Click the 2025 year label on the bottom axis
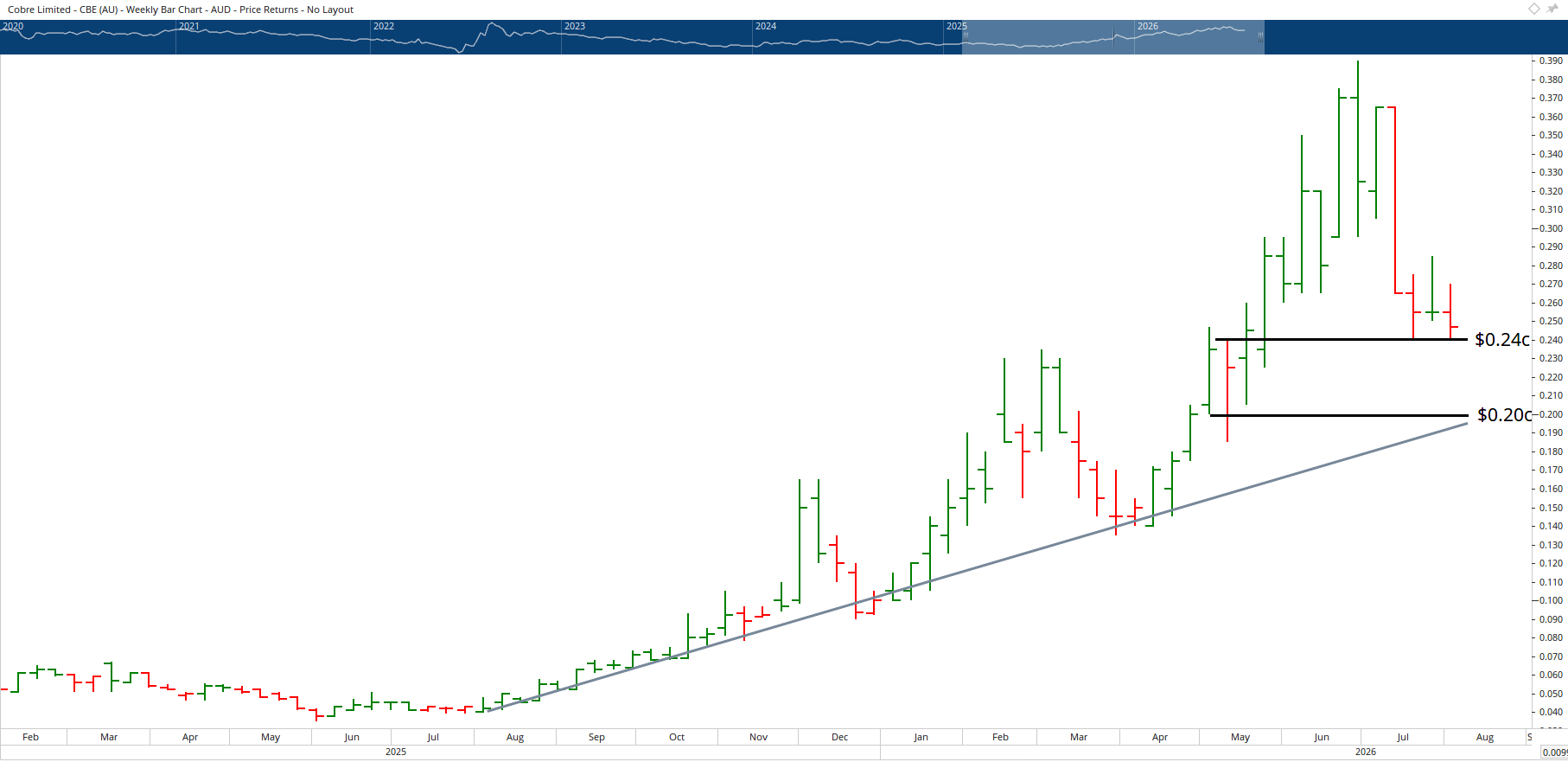Viewport: 1568px width, 762px height. [396, 752]
